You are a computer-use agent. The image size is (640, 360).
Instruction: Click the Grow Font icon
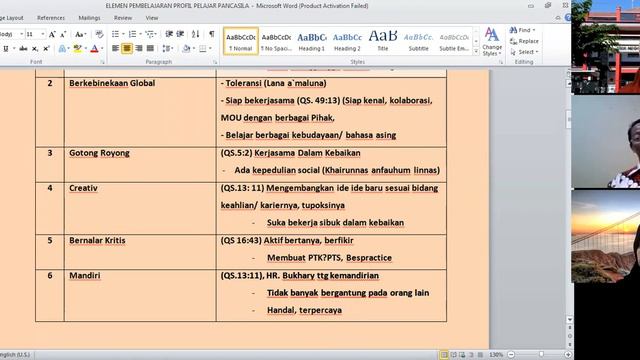click(x=52, y=34)
